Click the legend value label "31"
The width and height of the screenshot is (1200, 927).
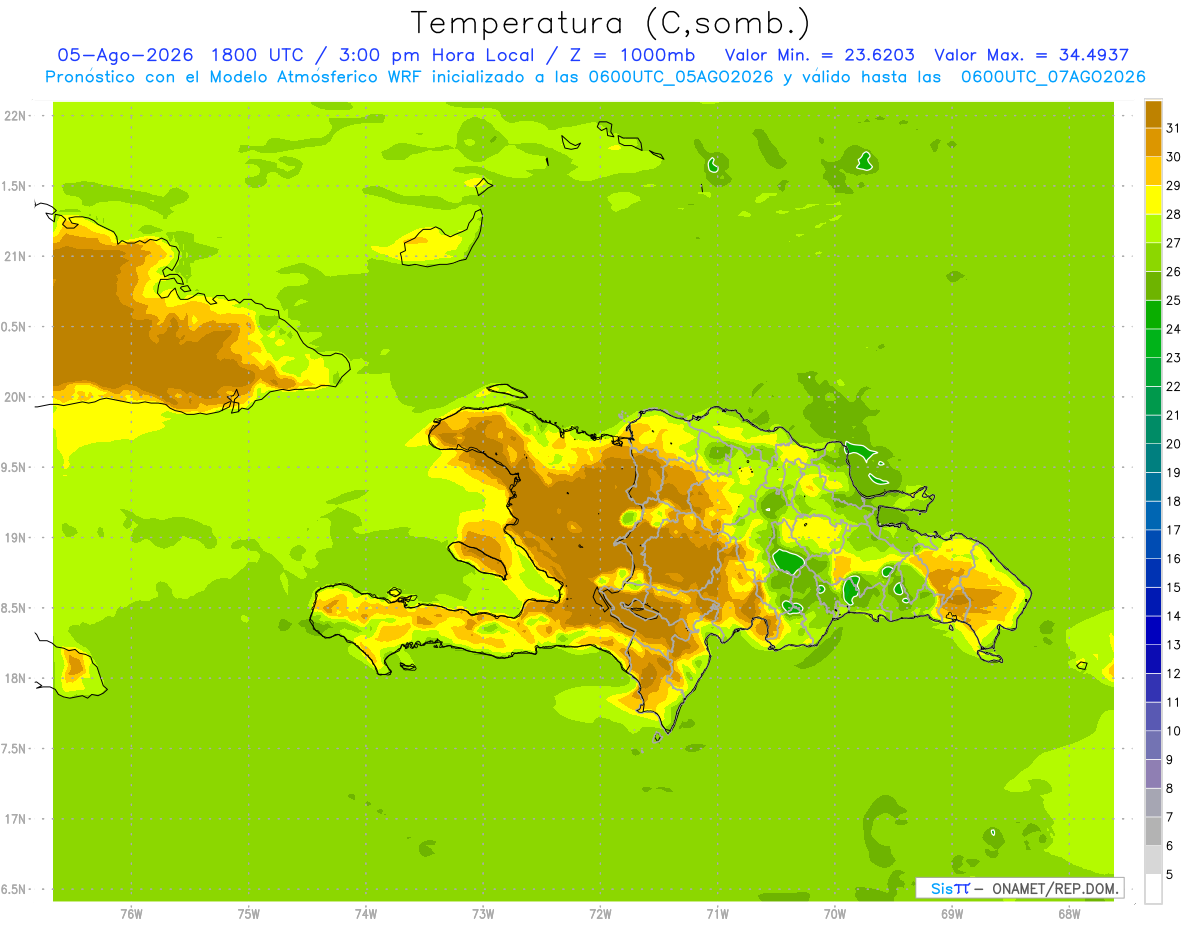(1173, 127)
